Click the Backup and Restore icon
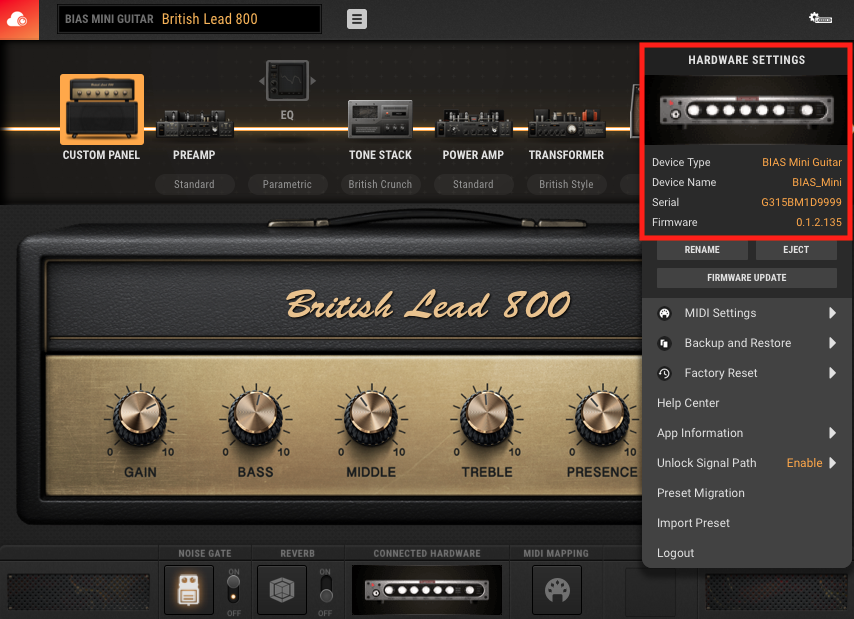The image size is (854, 619). (x=664, y=343)
